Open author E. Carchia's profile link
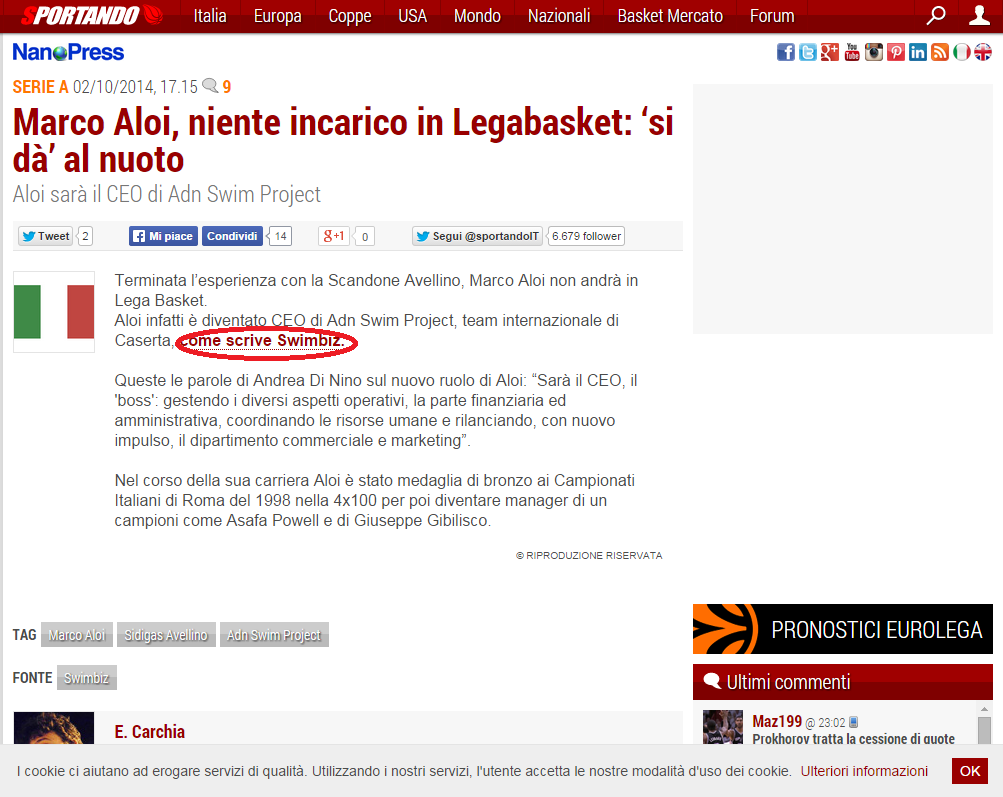The width and height of the screenshot is (1003, 797). tap(150, 731)
